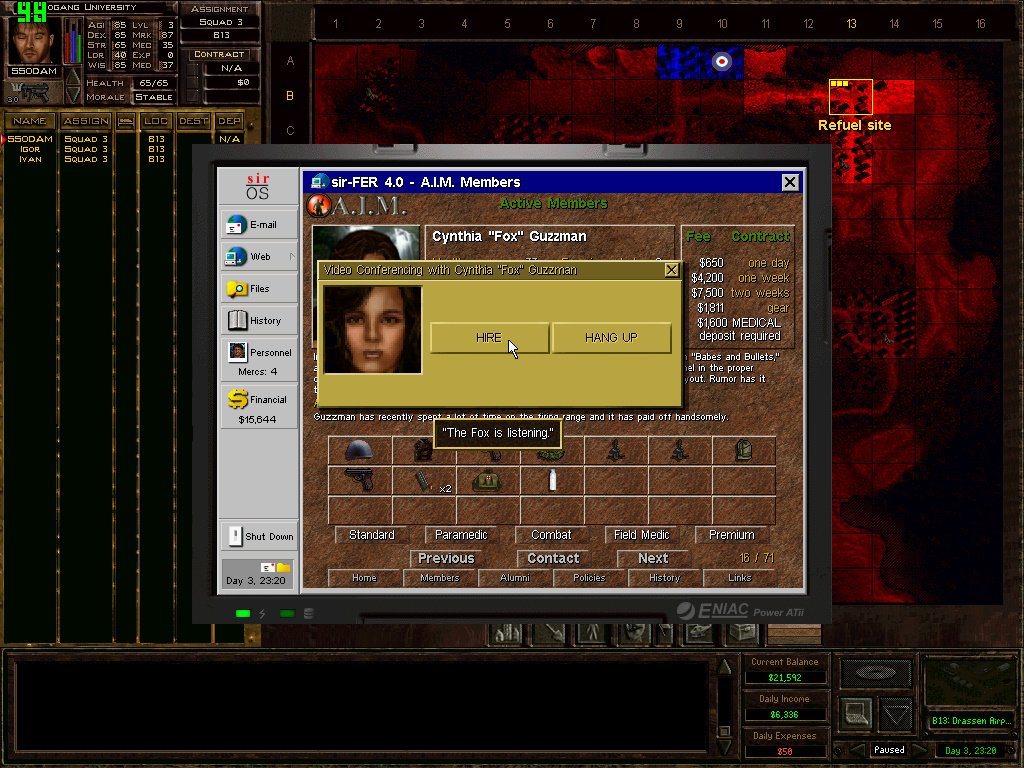The width and height of the screenshot is (1024, 768).
Task: Select the Refuel site sector on map
Action: [x=851, y=97]
